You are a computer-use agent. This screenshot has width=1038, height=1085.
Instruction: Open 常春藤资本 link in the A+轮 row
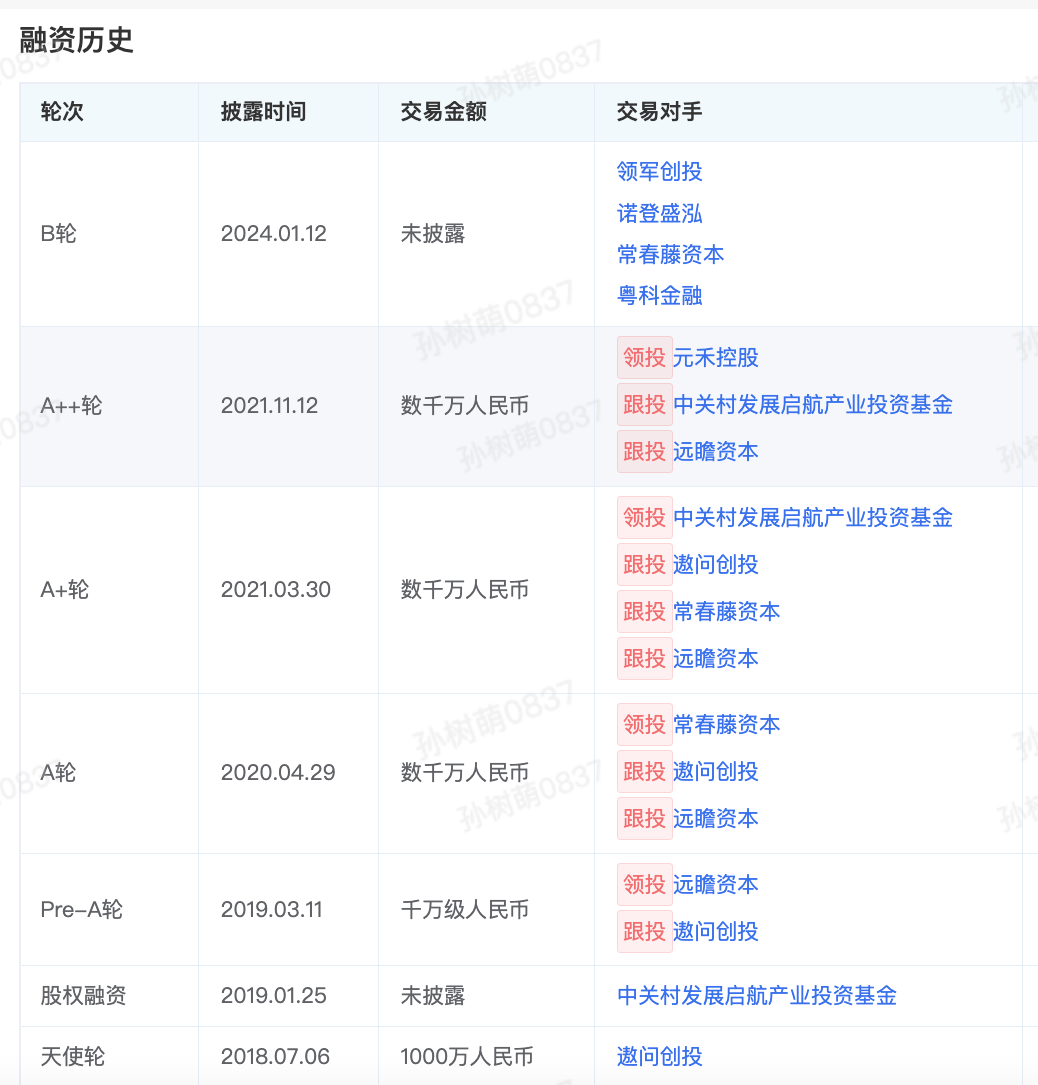727,612
